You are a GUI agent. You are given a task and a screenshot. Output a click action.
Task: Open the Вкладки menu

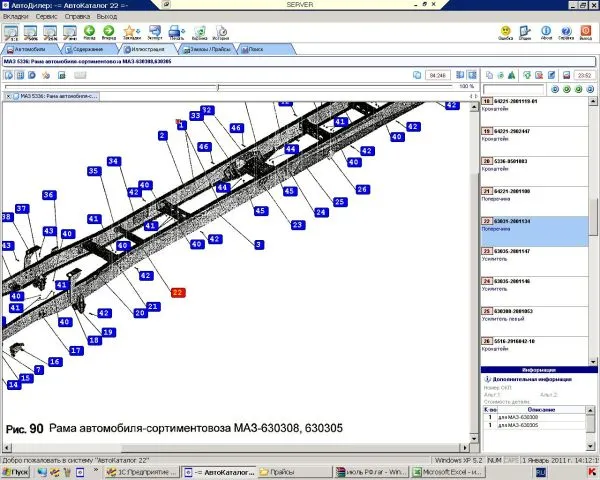point(15,16)
